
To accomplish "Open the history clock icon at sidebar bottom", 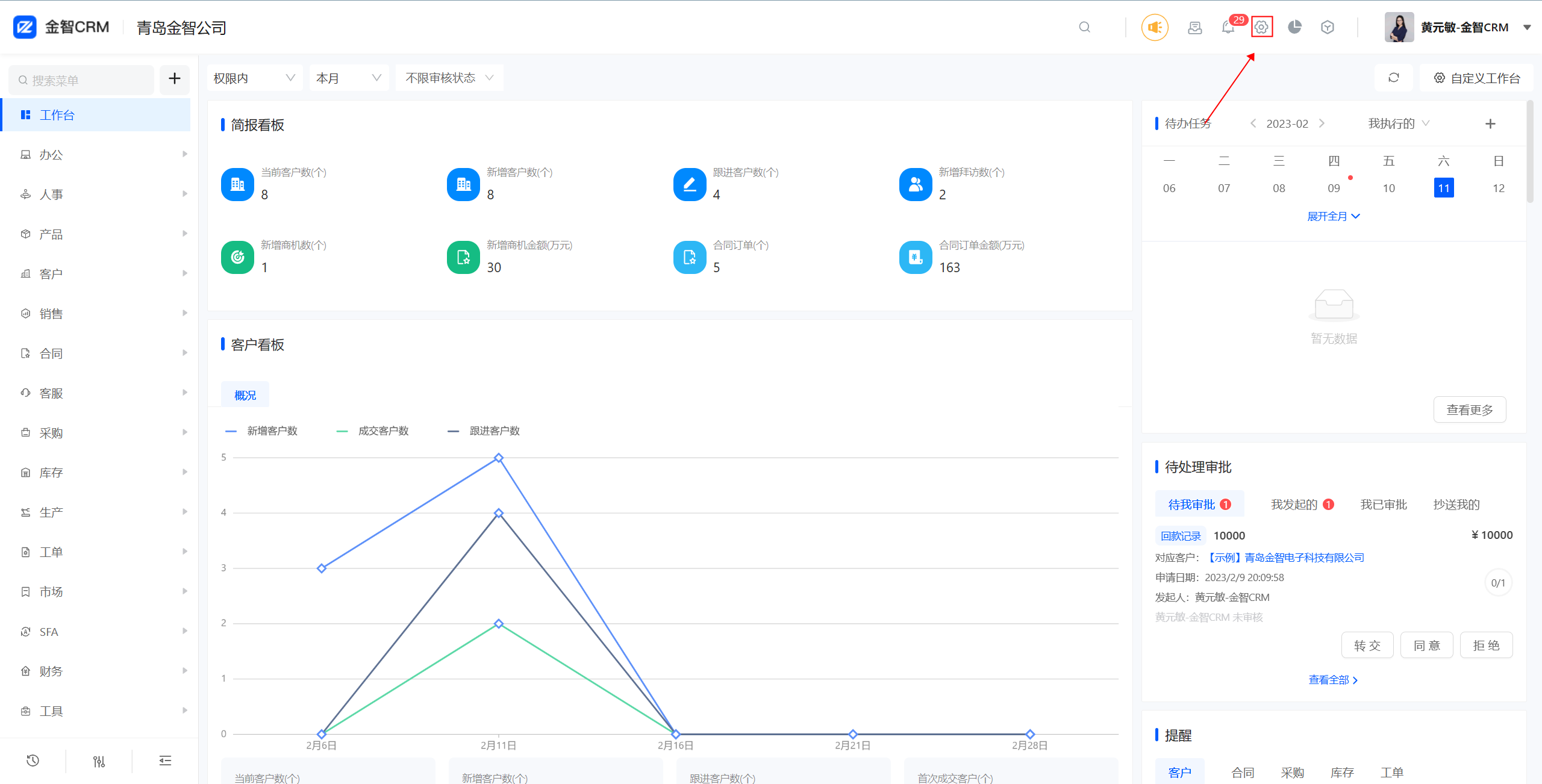I will pos(33,761).
